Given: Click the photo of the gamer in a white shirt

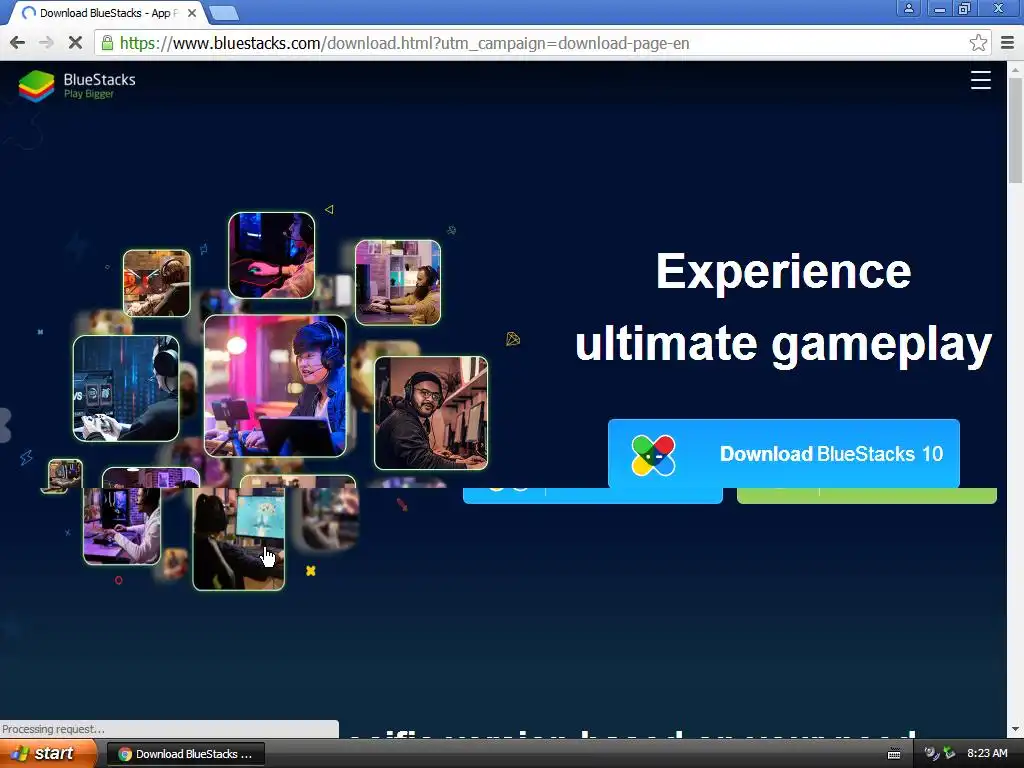Looking at the screenshot, I should tap(122, 526).
